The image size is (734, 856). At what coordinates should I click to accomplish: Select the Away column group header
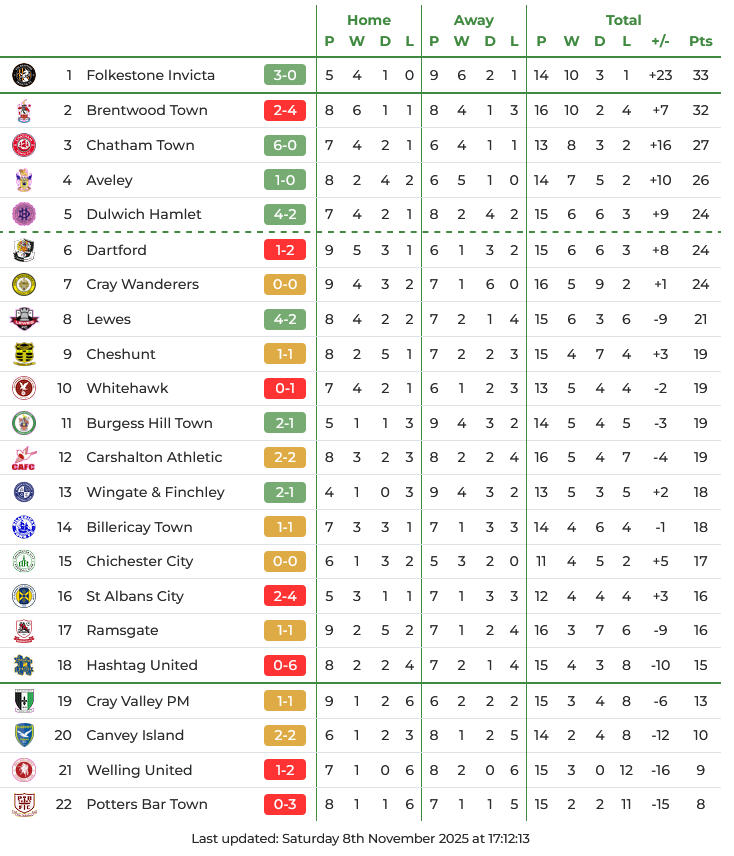coord(473,20)
